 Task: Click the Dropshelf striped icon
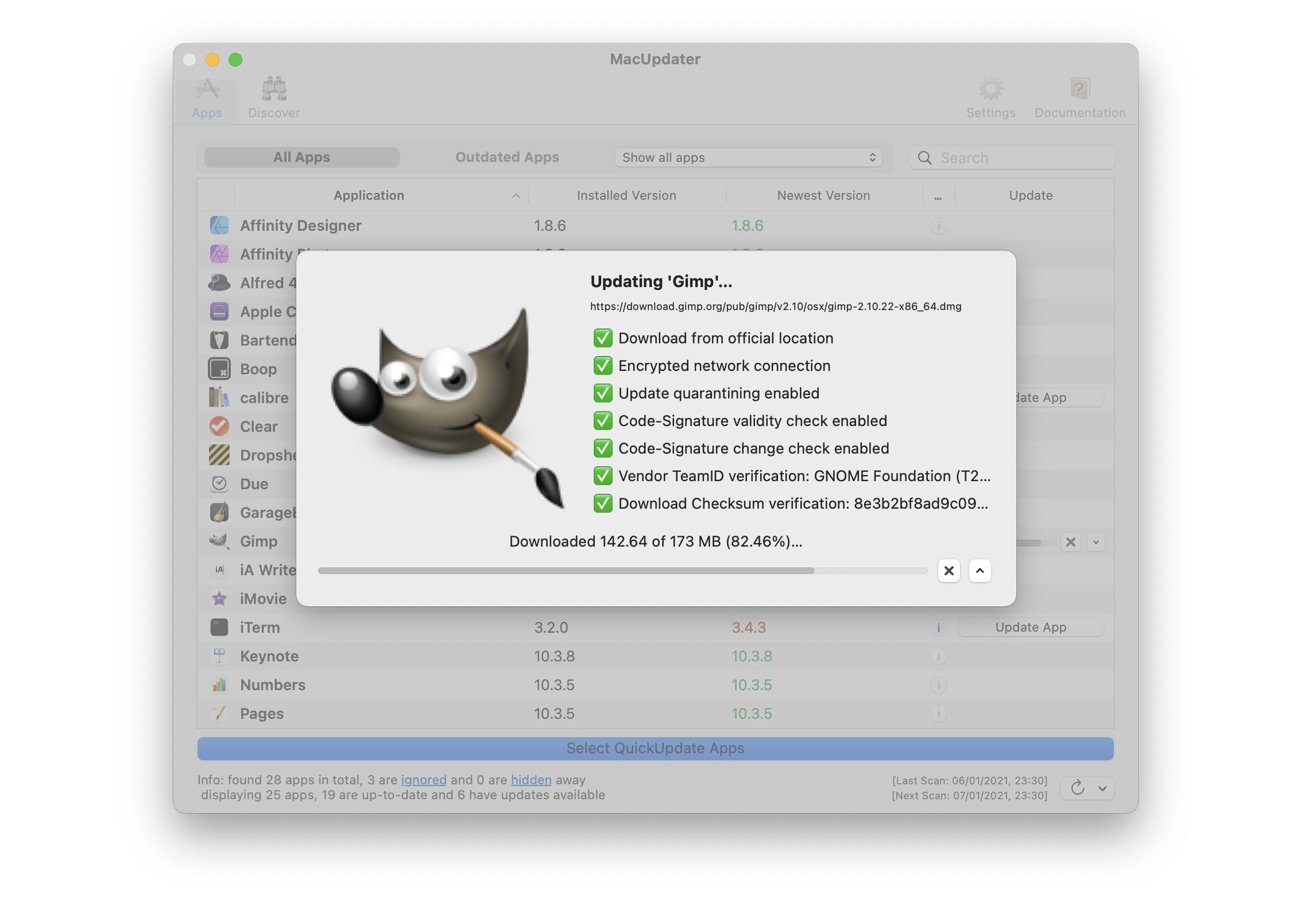point(219,455)
